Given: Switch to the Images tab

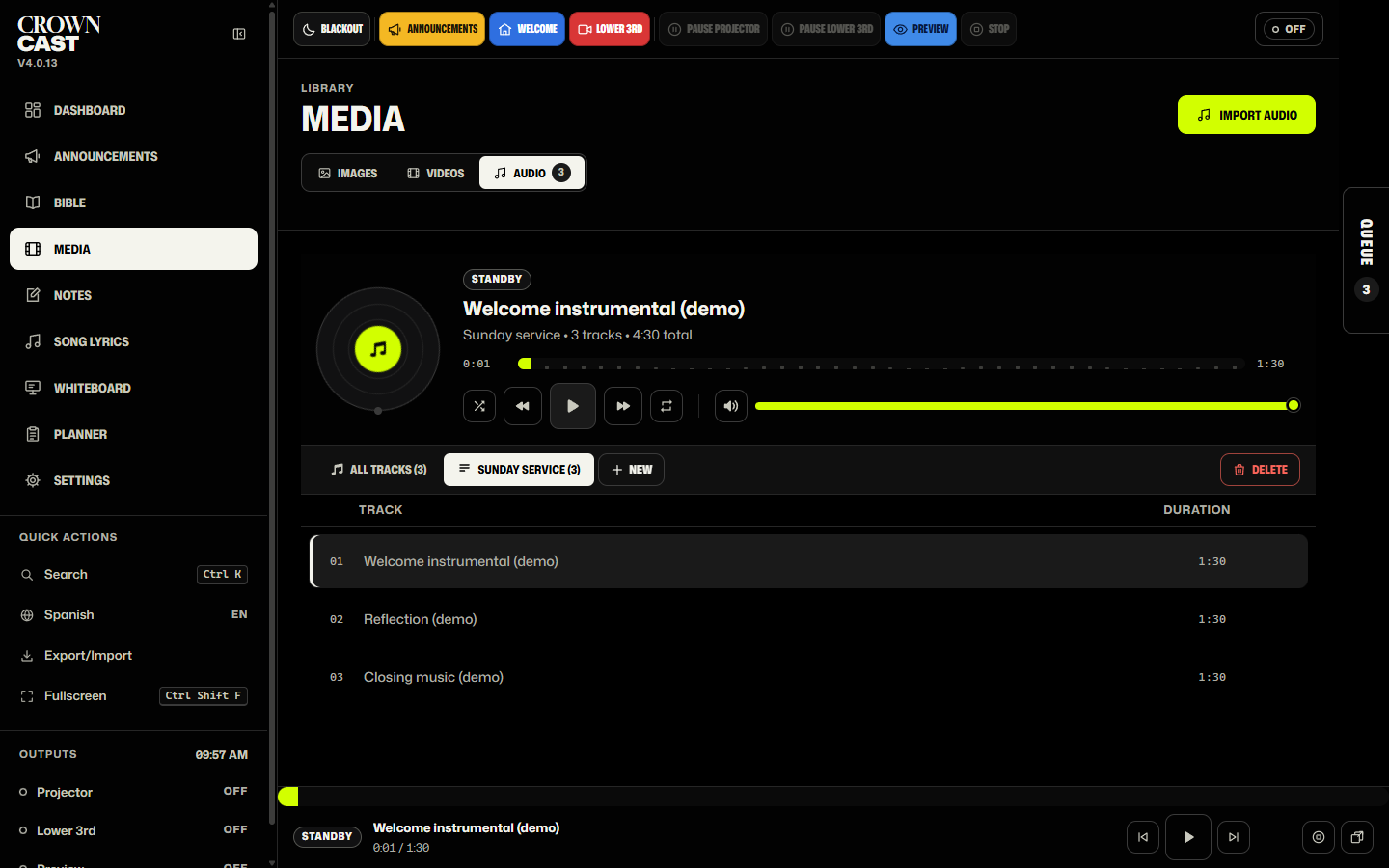Looking at the screenshot, I should (x=348, y=174).
